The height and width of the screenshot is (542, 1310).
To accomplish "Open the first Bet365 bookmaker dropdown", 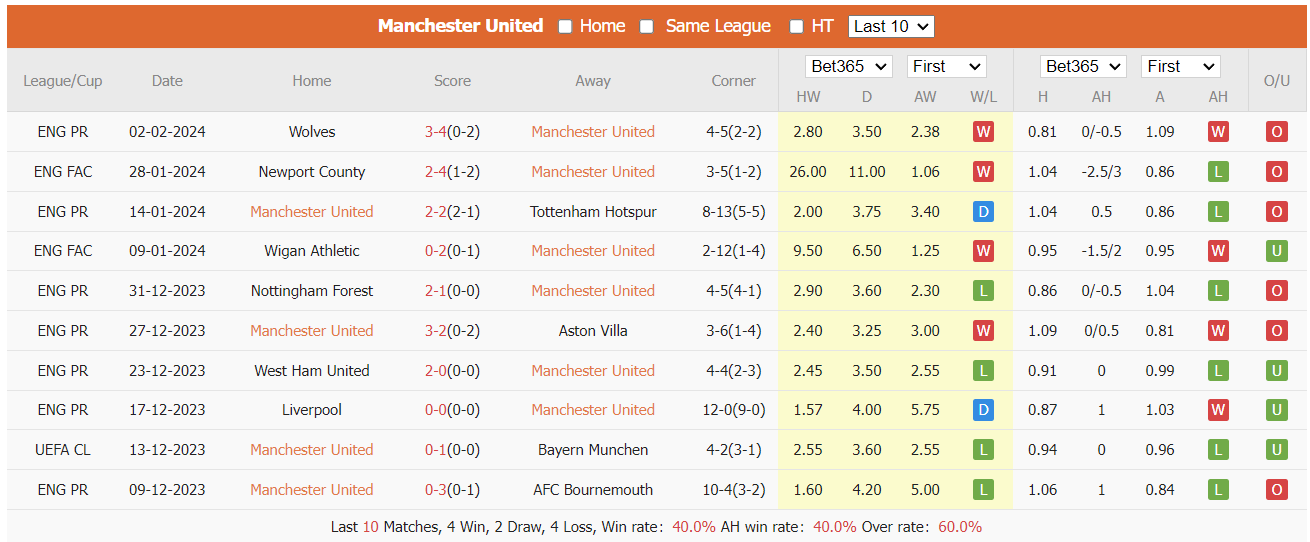I will click(x=849, y=67).
